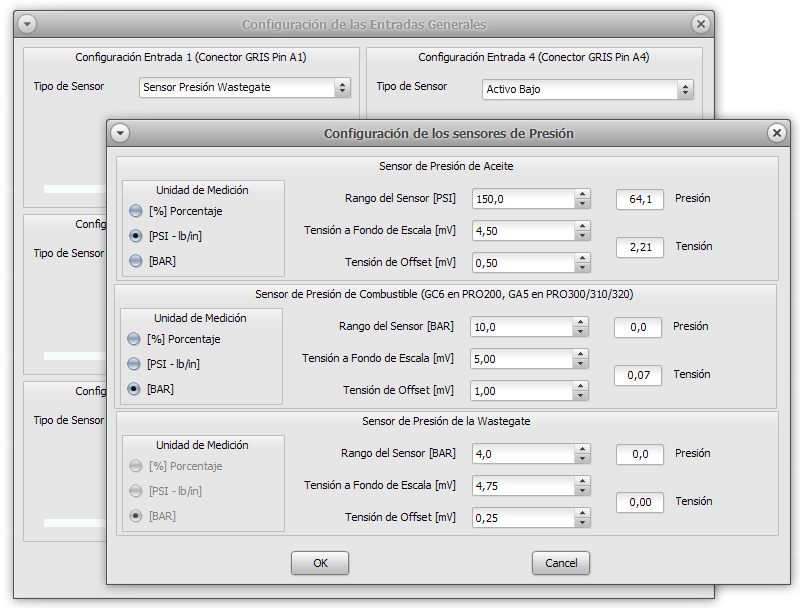Open the Entradas Generales window menu
The image size is (800, 608).
(27, 24)
